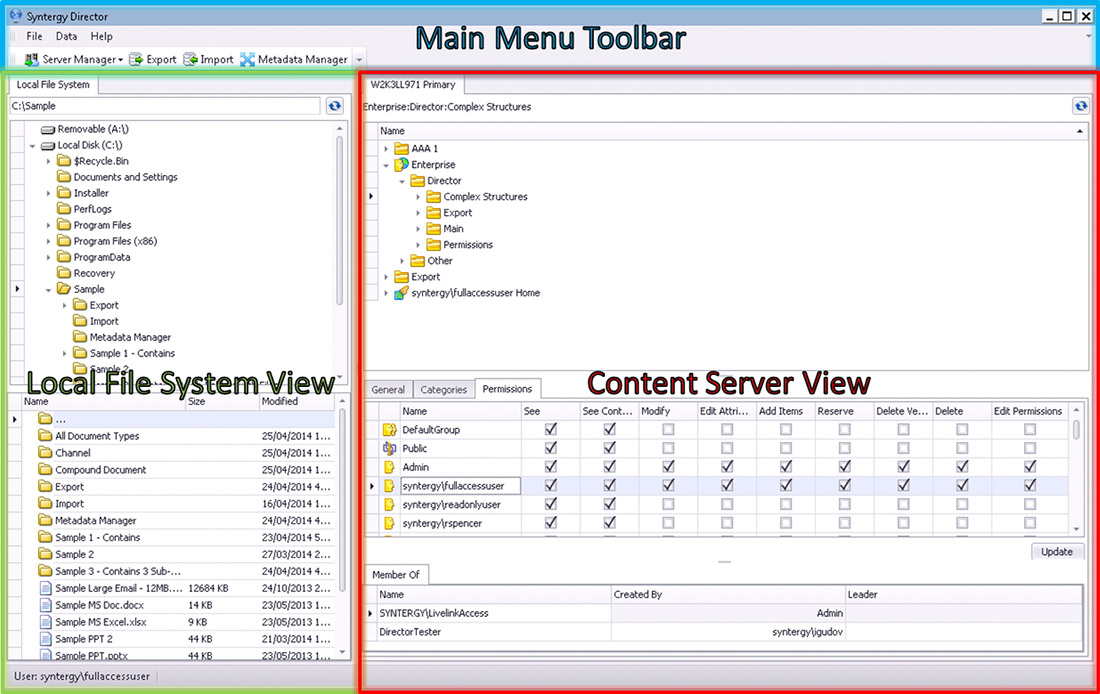
Task: Click the permissions grid vertical scrollbar
Action: tap(1076, 470)
